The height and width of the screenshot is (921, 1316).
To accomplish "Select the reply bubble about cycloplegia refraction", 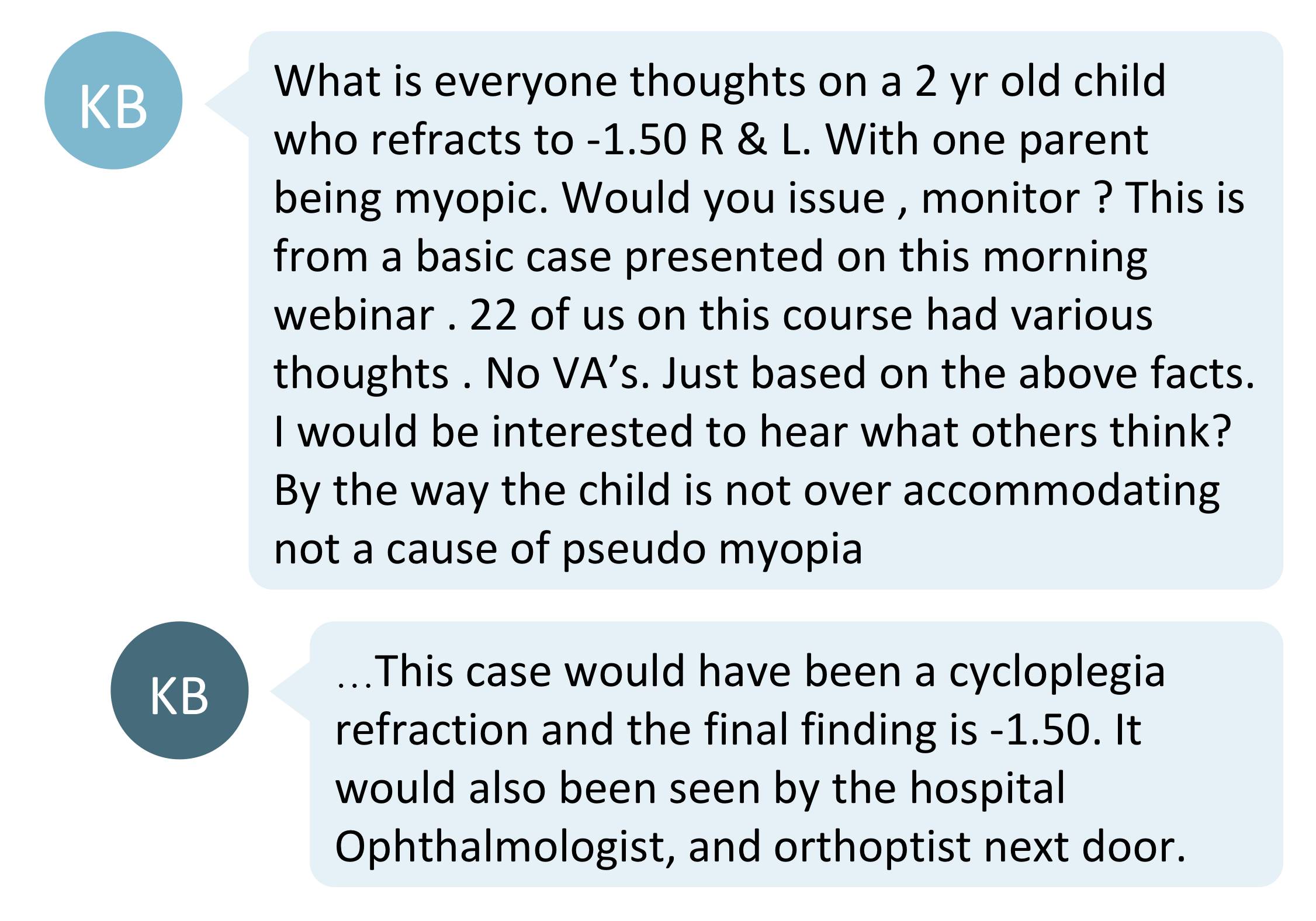I will [796, 754].
